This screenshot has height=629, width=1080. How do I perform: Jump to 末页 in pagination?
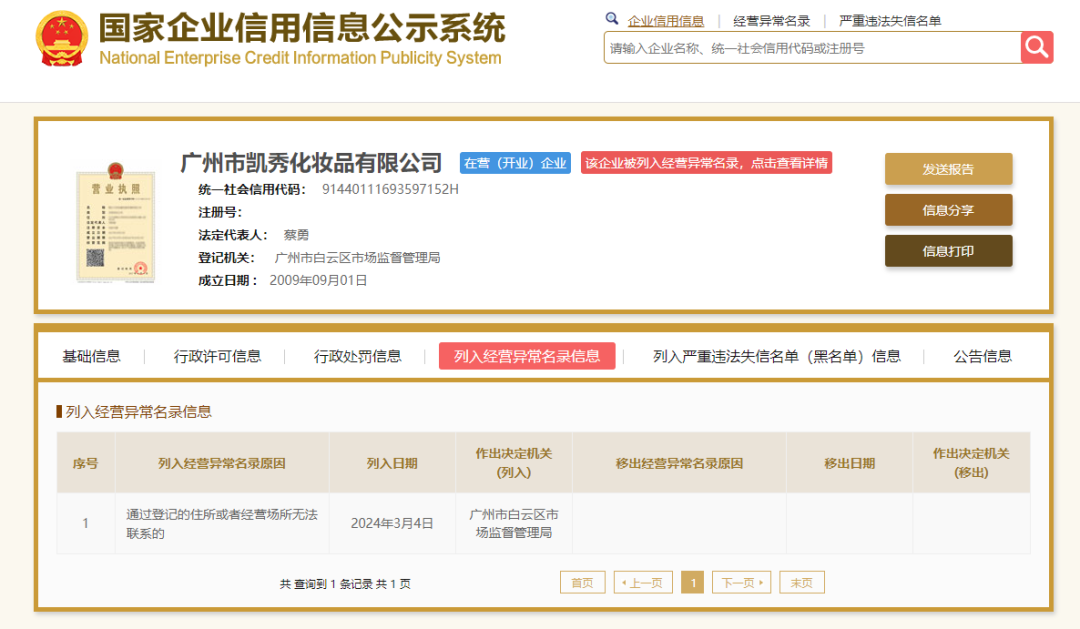tap(802, 583)
